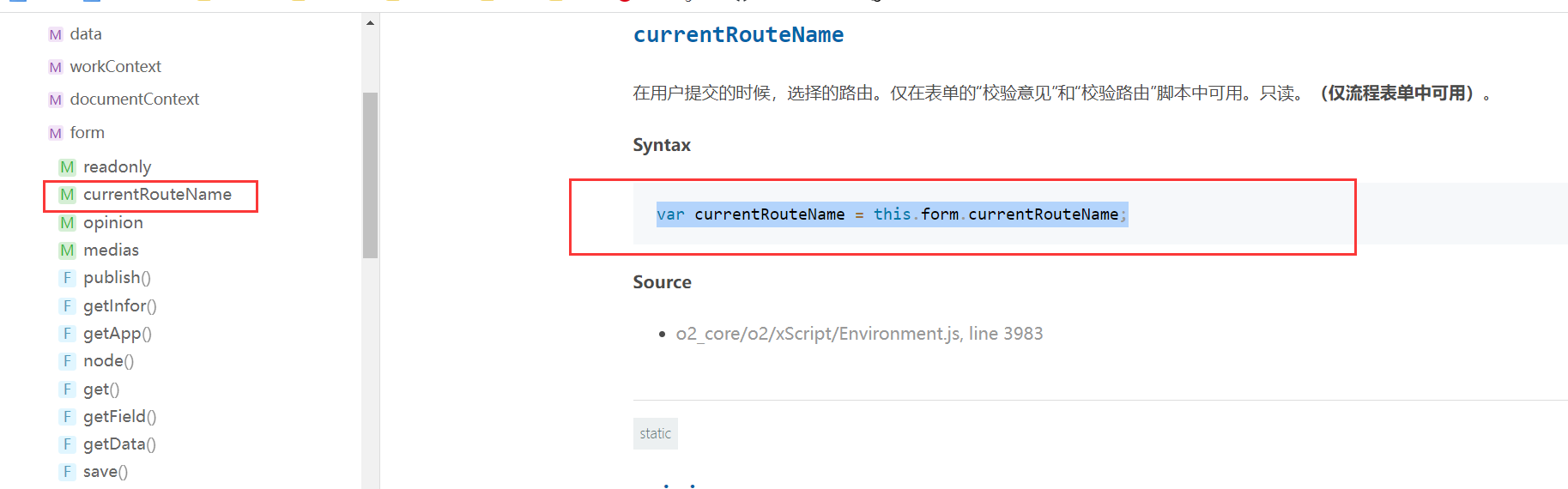Click the M icon beside workContext
Screen dimensions: 1568x489
56,67
